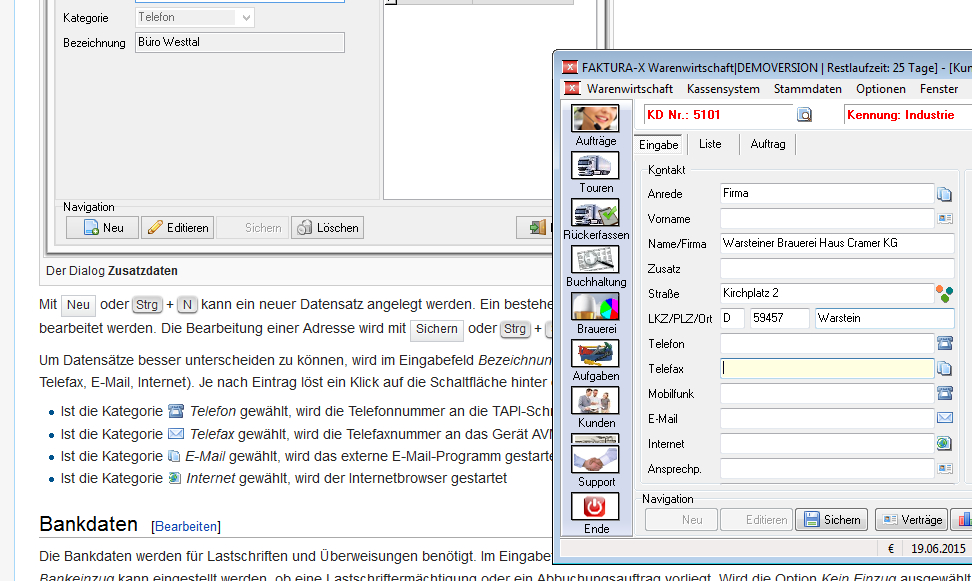Click Editieren button in Zusatzdaten dialog
Screen dimensions: 972x581
pos(178,228)
